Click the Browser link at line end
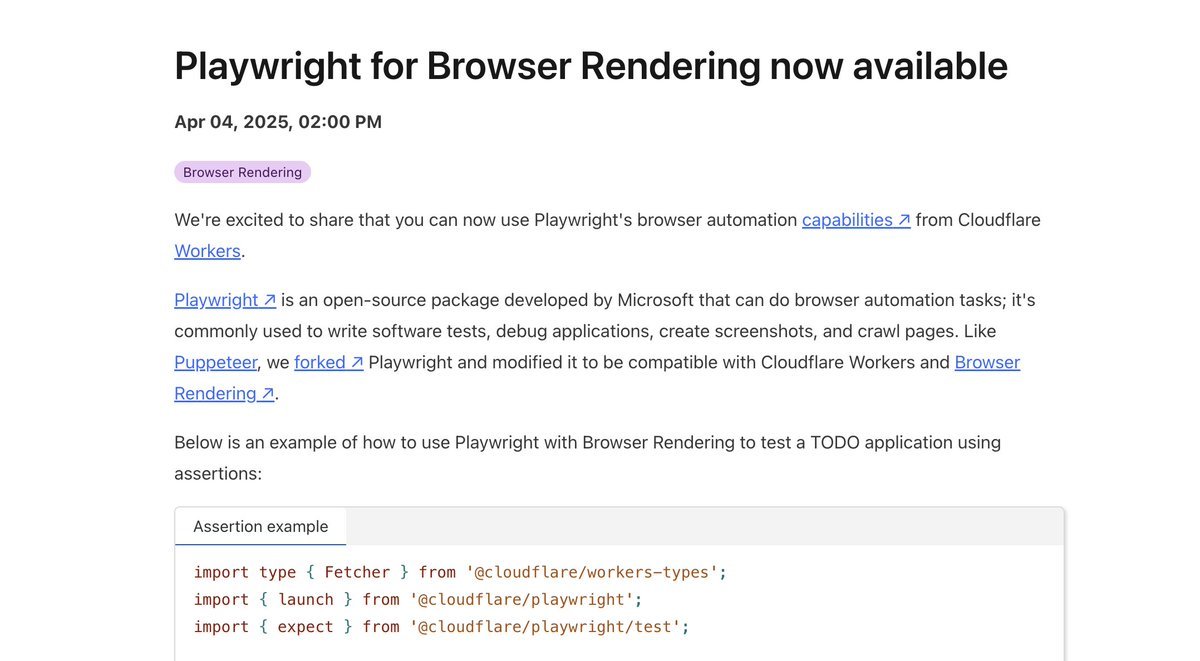 click(x=987, y=362)
